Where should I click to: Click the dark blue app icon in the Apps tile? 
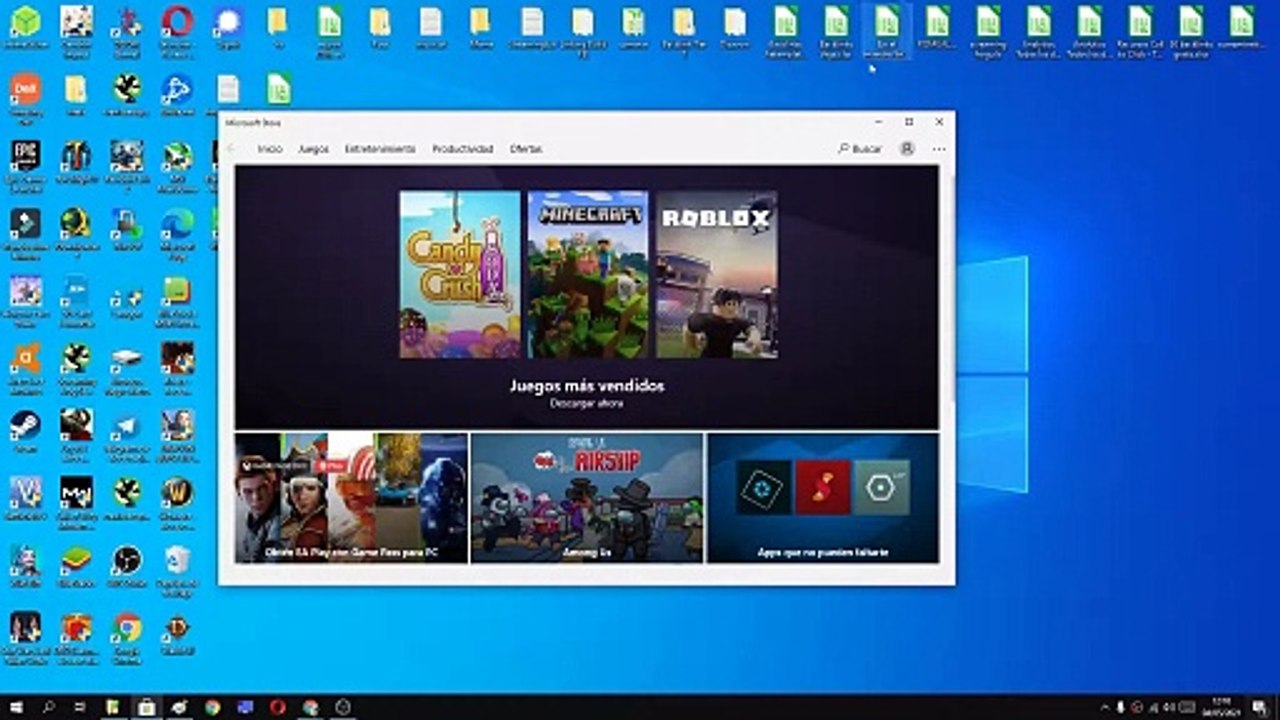[x=764, y=488]
